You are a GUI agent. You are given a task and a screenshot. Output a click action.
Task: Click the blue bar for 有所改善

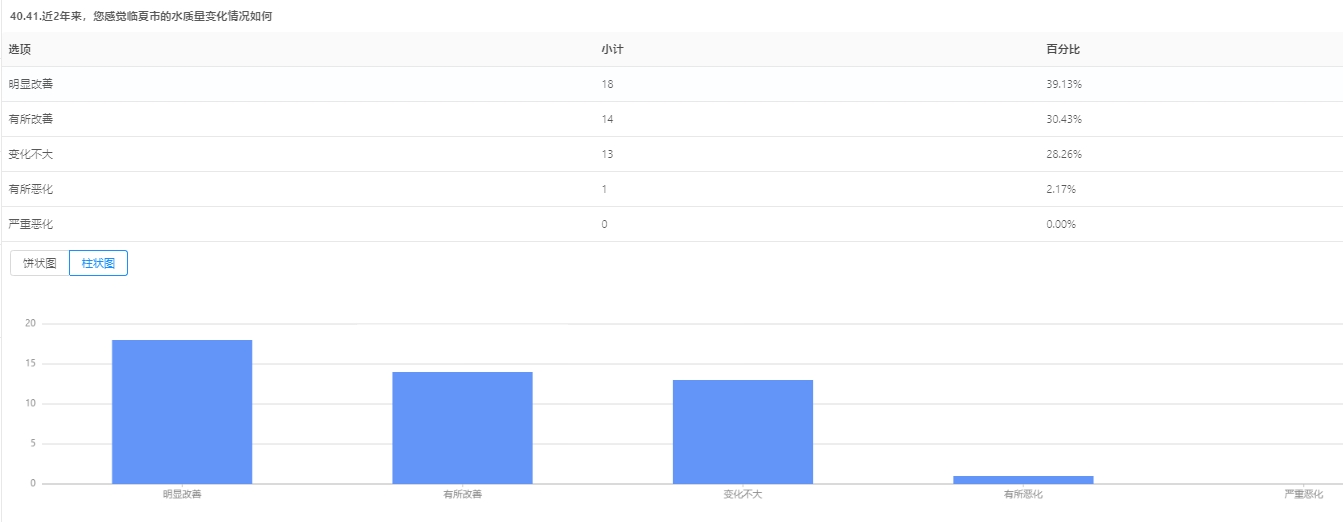coord(462,428)
